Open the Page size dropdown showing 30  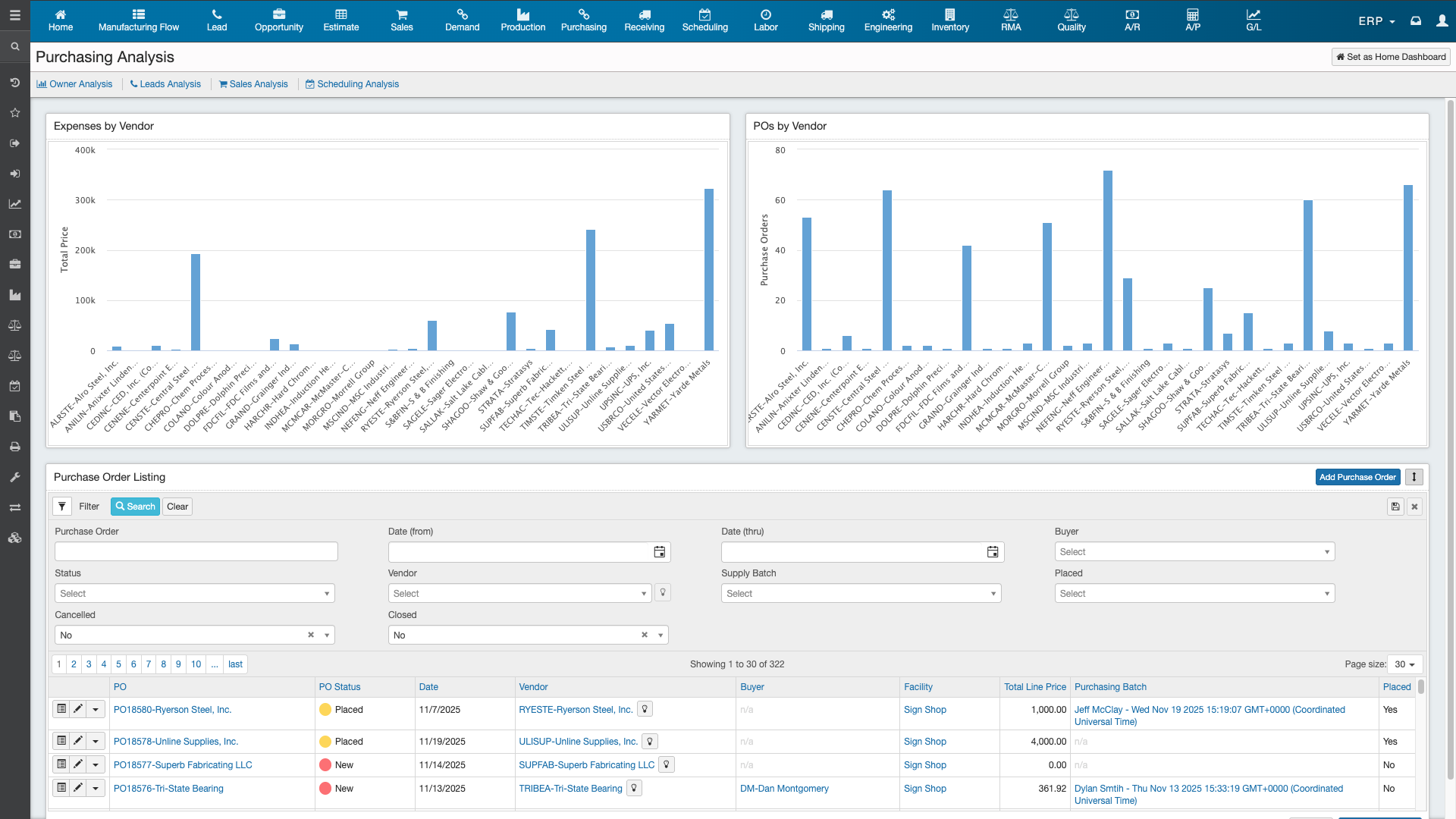[1404, 664]
